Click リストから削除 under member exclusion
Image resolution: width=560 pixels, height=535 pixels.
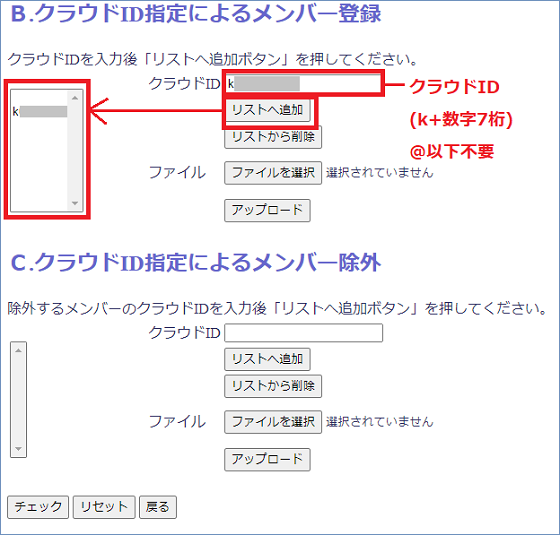click(273, 386)
